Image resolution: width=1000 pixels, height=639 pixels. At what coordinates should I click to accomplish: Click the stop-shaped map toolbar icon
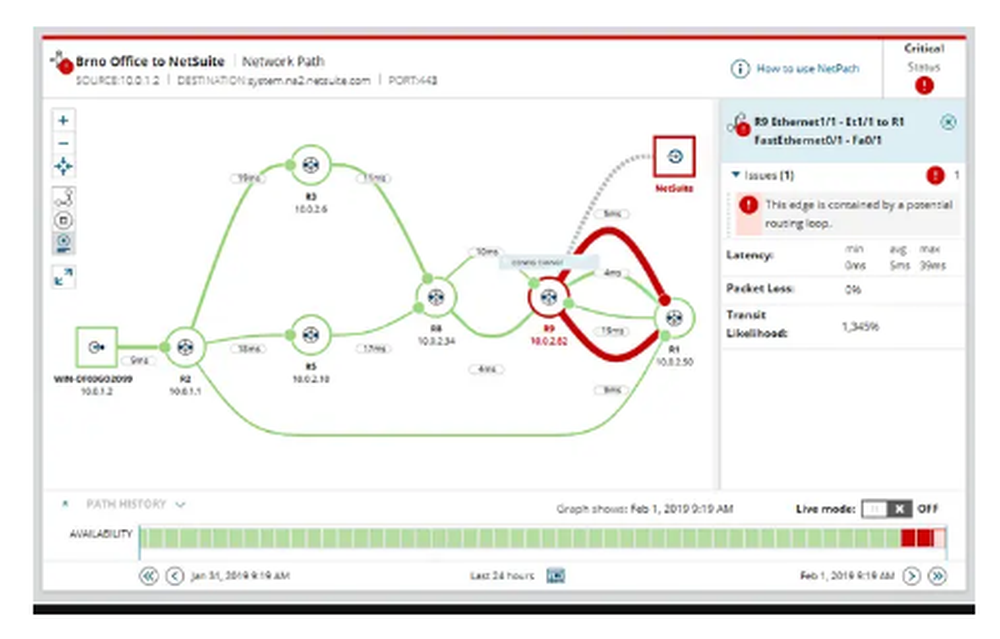tap(63, 221)
